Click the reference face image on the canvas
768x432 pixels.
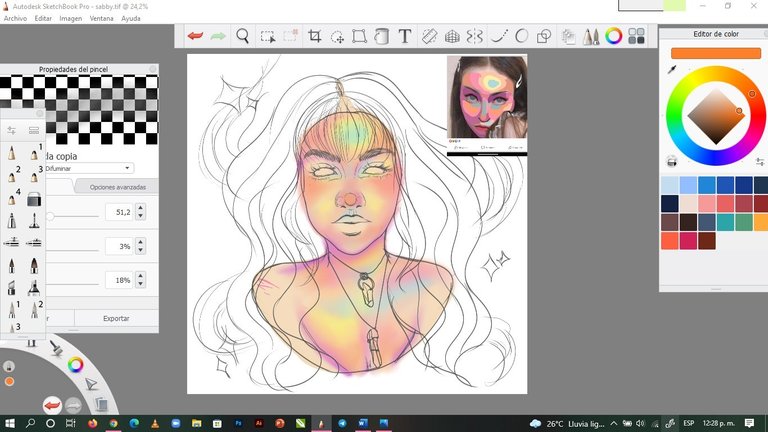point(487,97)
